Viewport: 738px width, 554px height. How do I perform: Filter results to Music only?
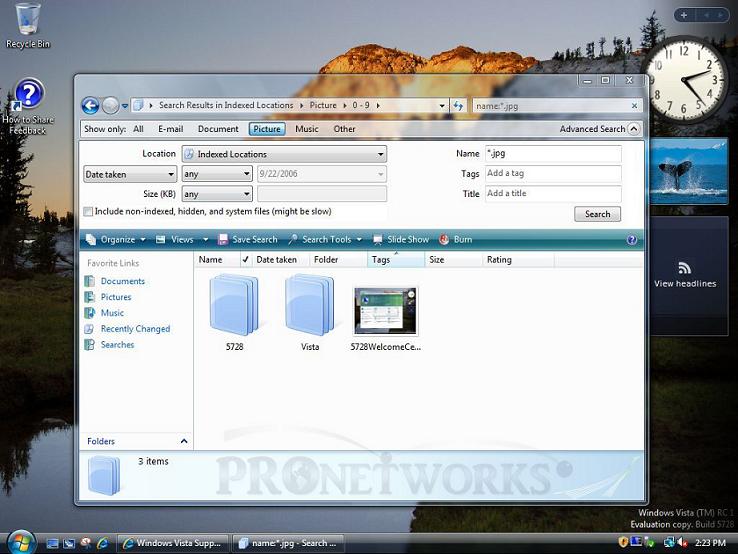306,129
